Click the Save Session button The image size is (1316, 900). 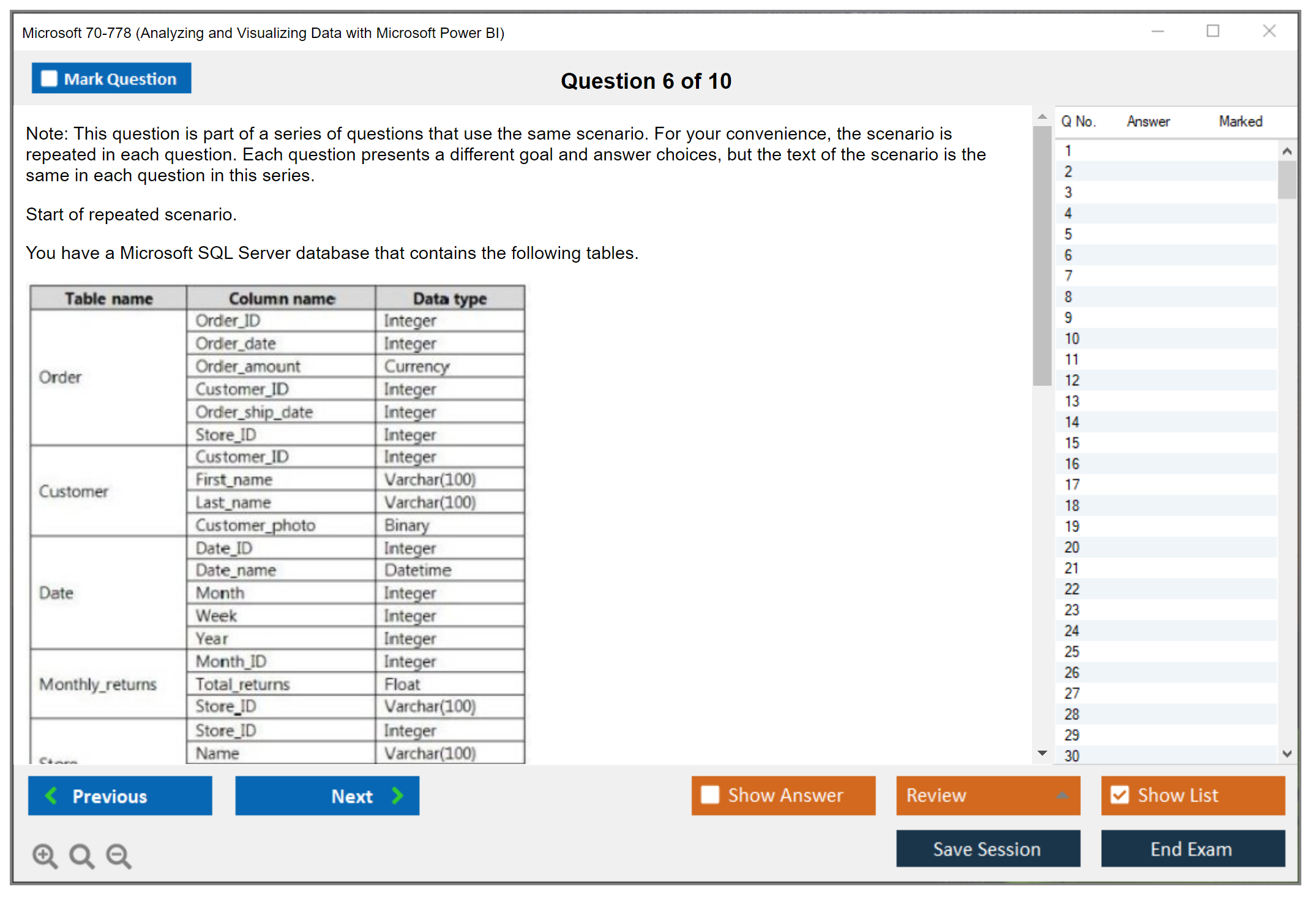987,849
